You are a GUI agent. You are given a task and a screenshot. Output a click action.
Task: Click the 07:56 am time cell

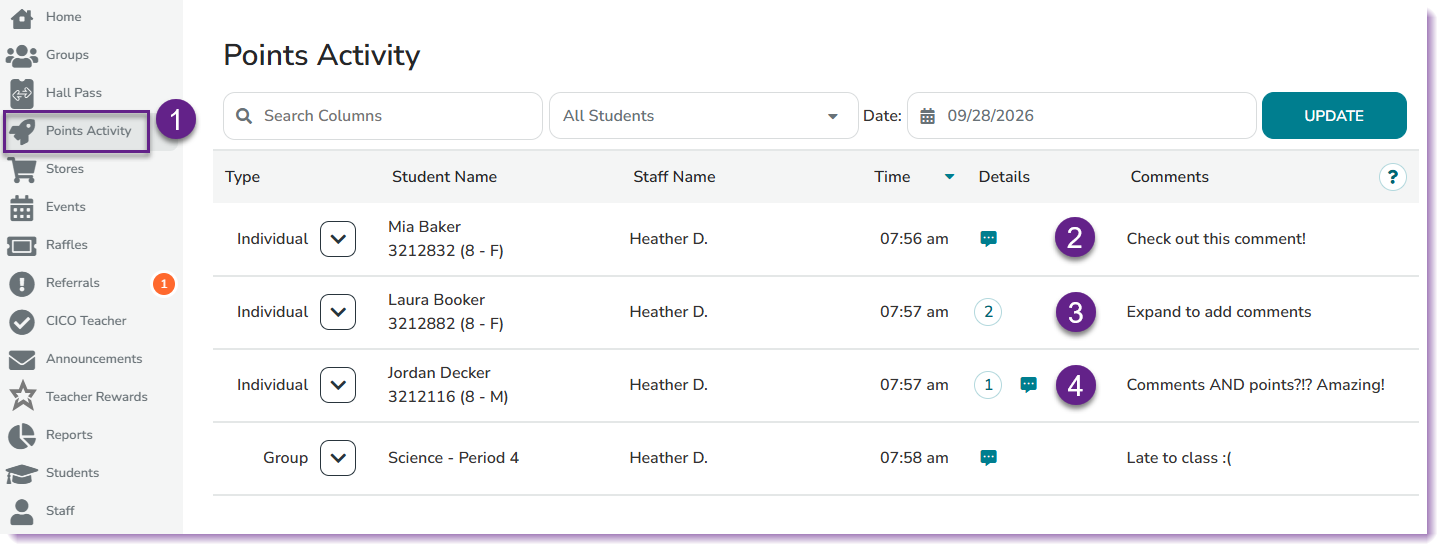click(914, 239)
